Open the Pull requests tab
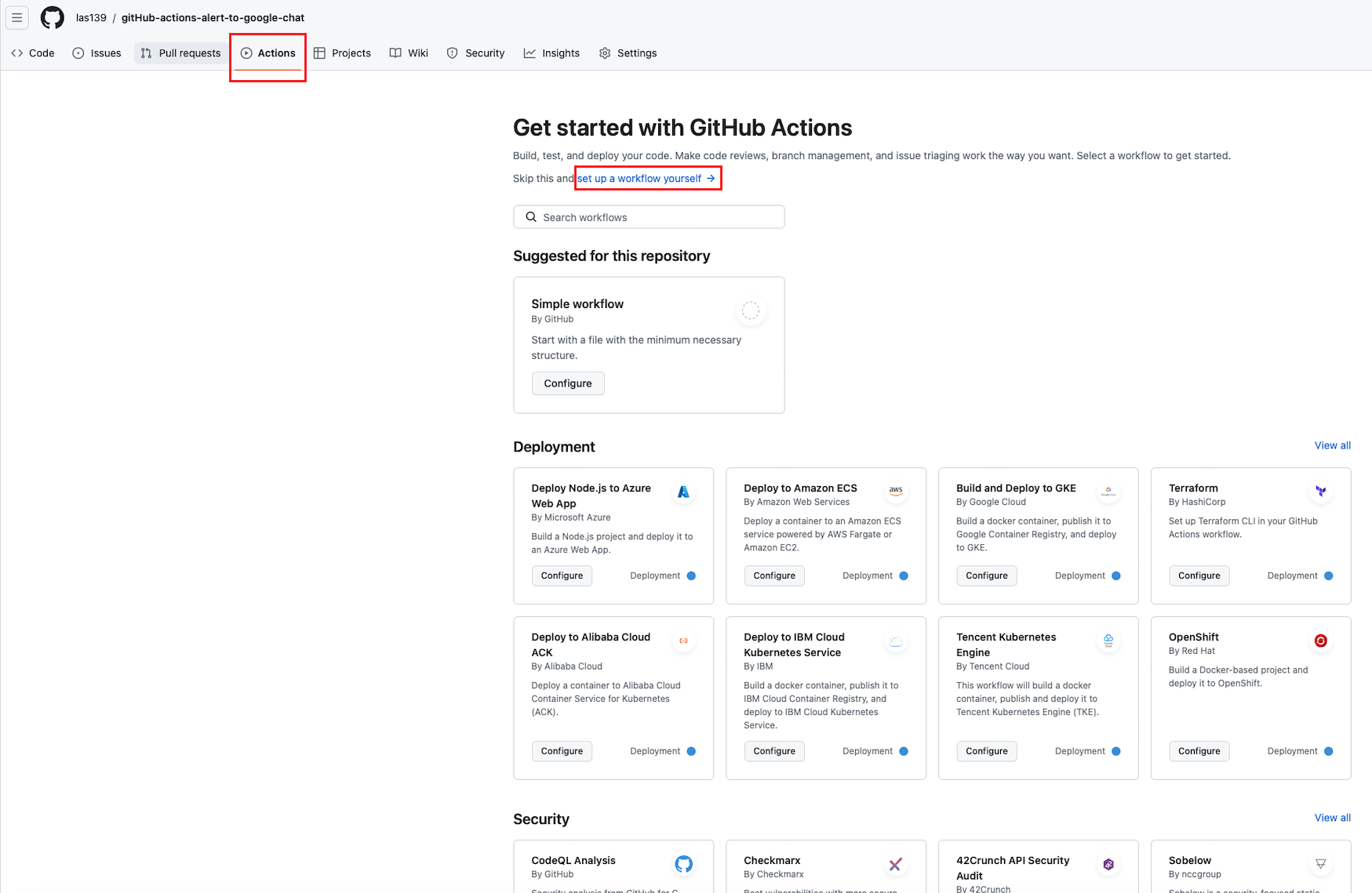Image resolution: width=1372 pixels, height=893 pixels. pos(181,53)
